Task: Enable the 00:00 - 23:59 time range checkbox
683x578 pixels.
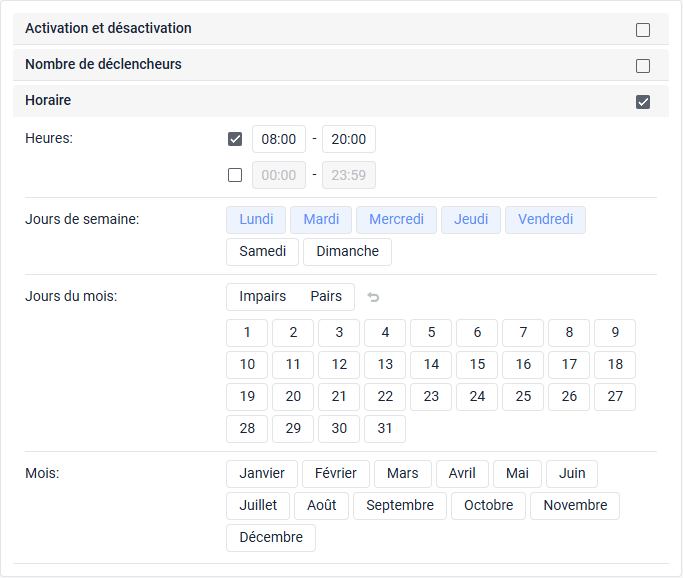Action: 235,175
